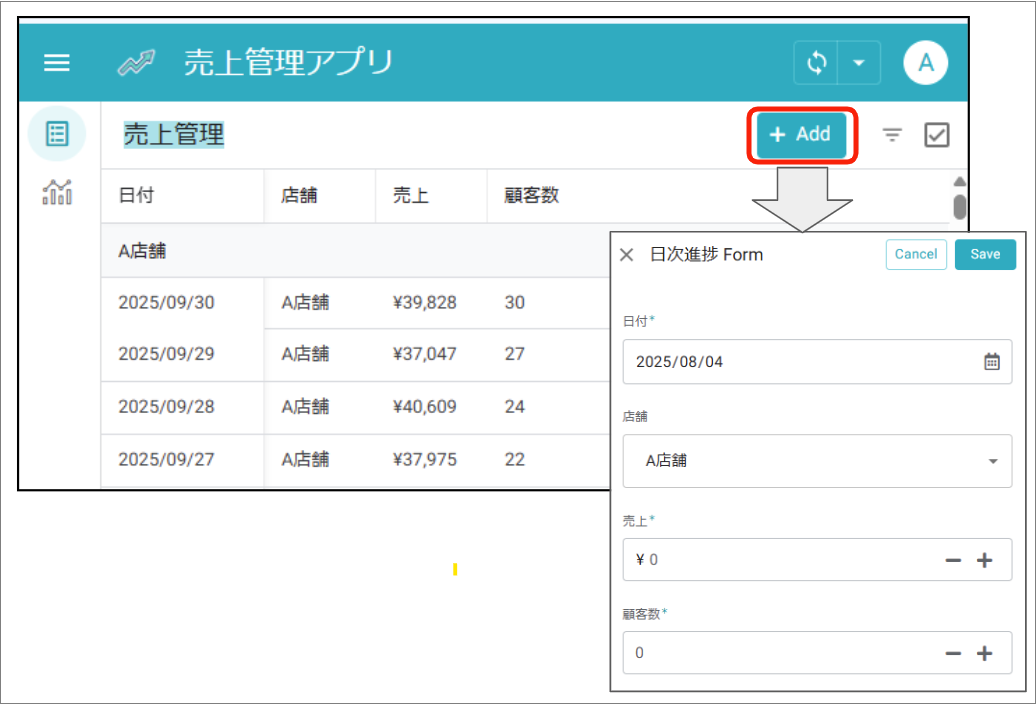Click the table scrollbar up arrow

coord(959,181)
